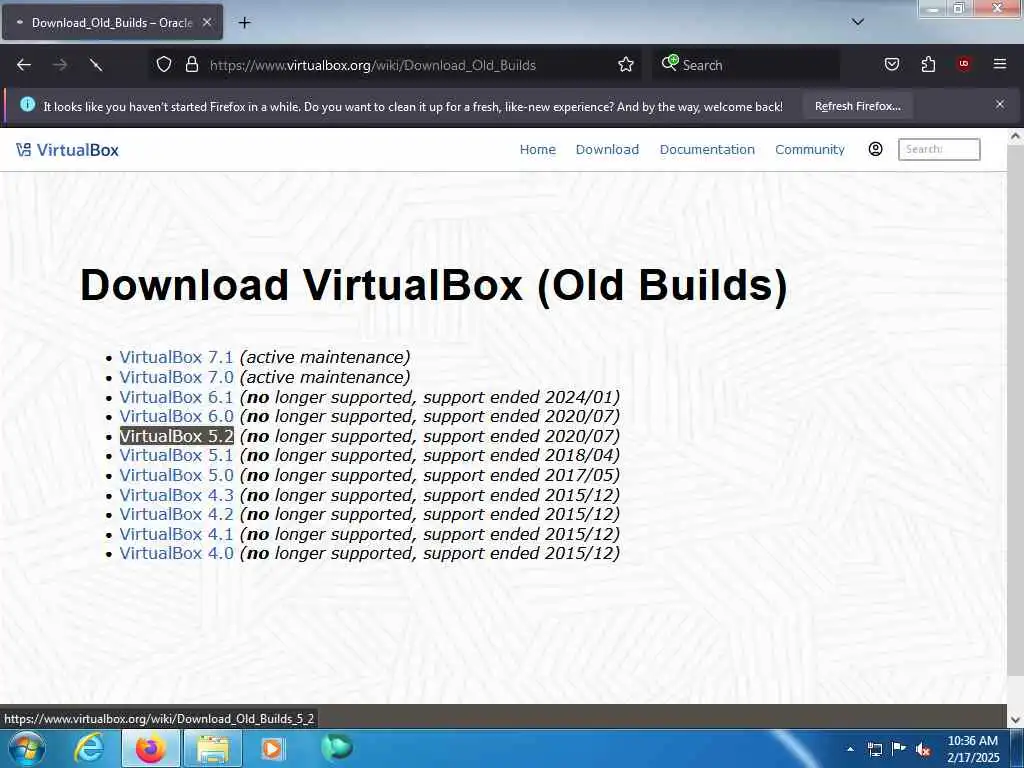Open the VirtualBox 6.0 link

pyautogui.click(x=176, y=416)
